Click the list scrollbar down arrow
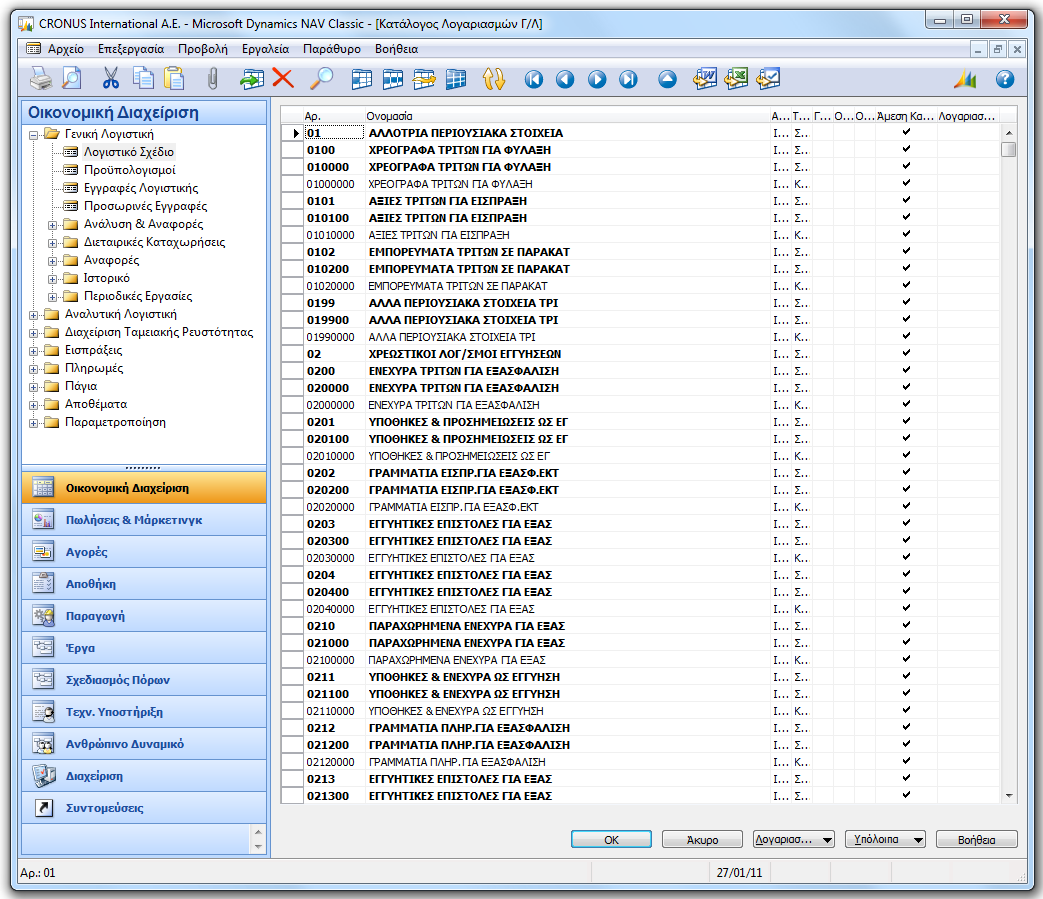The image size is (1043, 899). (x=1008, y=795)
